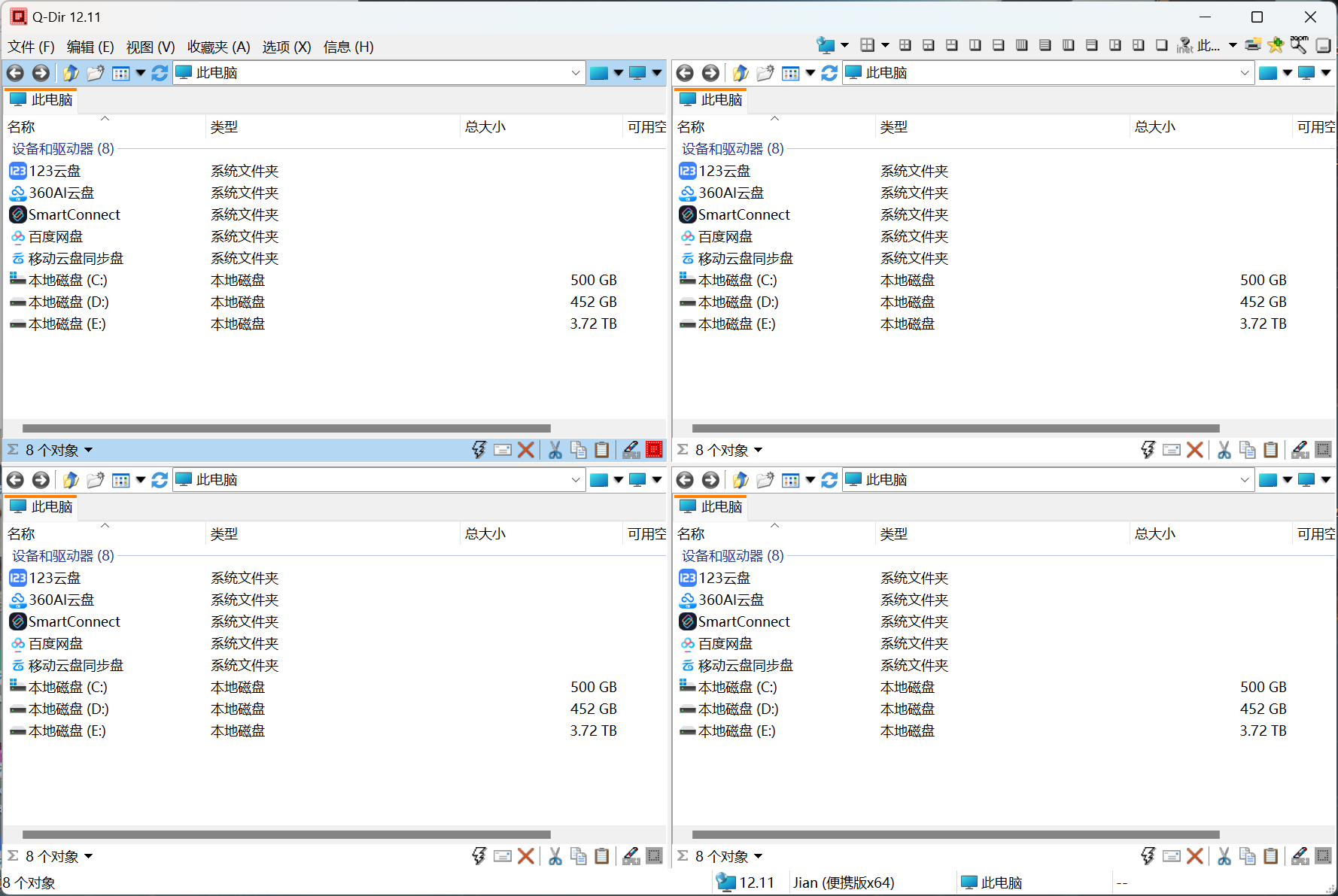Add current folder to favorites via star icon
The image size is (1338, 896).
(x=1276, y=45)
